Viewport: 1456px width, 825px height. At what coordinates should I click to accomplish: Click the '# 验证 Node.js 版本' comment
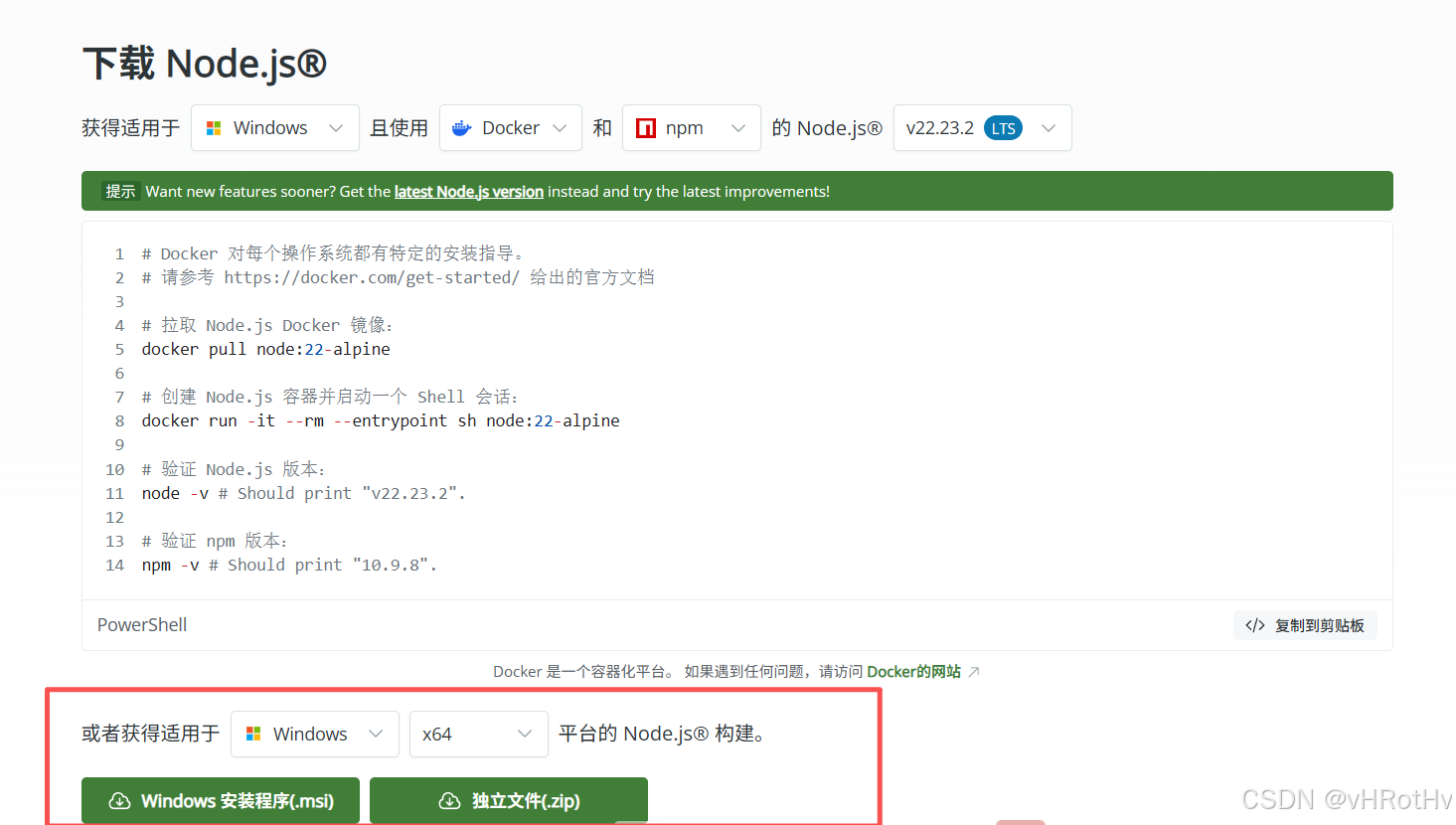tap(234, 470)
